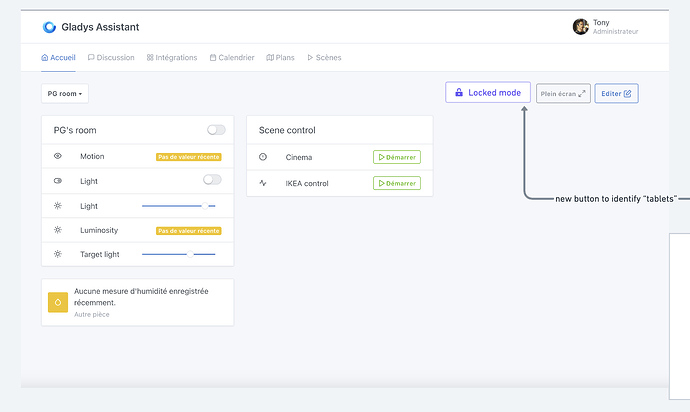Click the Gladys Assistant logo icon
690x412 pixels.
click(50, 27)
